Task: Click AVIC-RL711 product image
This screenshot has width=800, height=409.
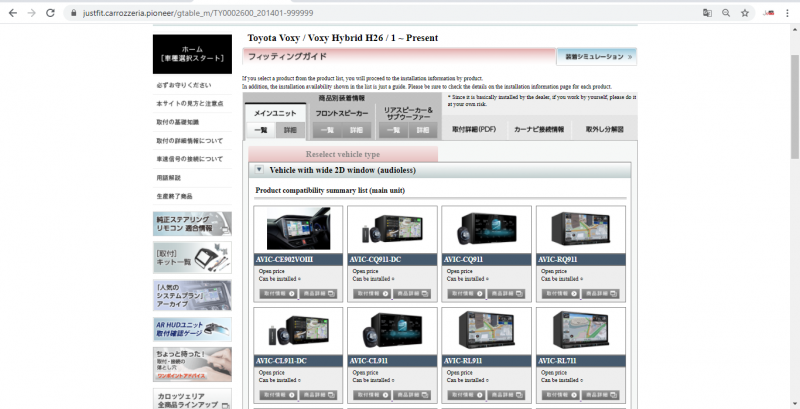Action: (581, 330)
